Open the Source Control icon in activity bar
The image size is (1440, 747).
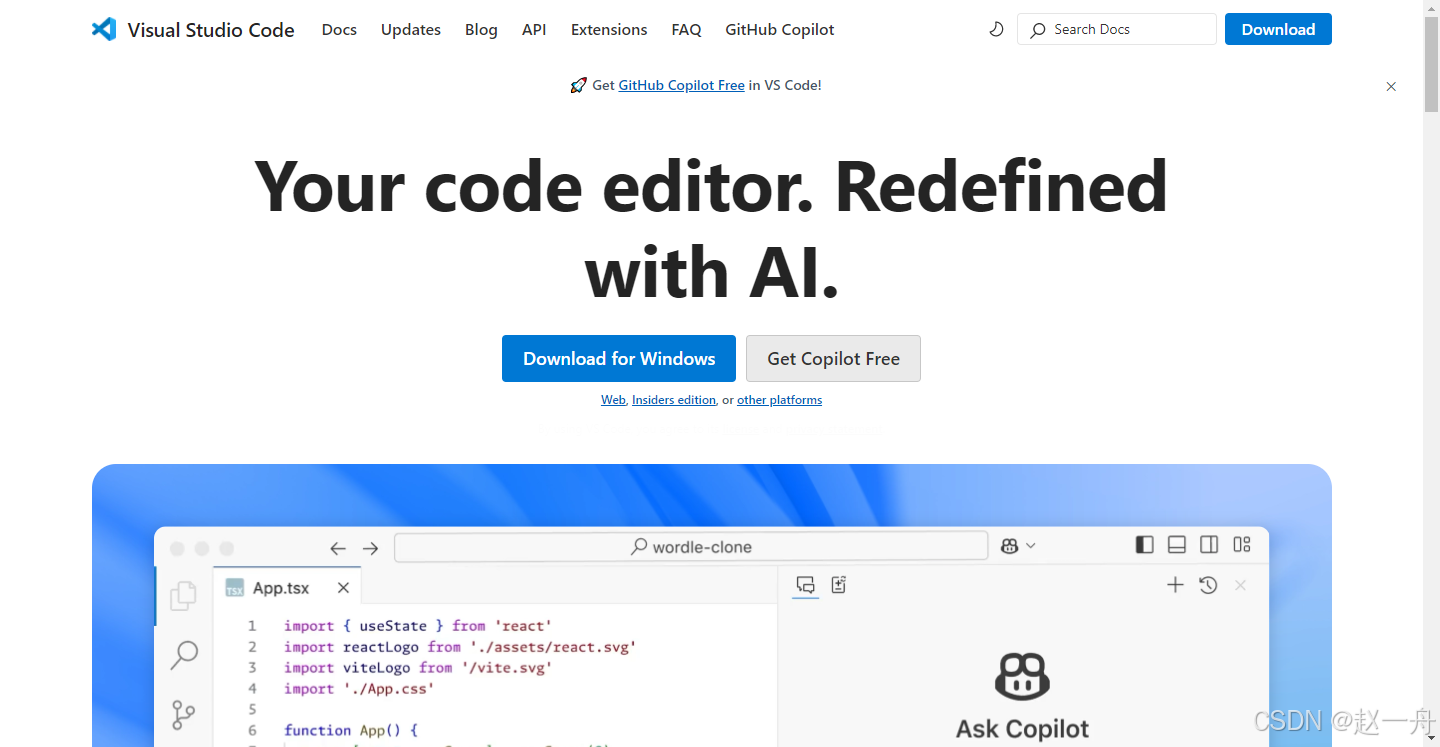183,714
